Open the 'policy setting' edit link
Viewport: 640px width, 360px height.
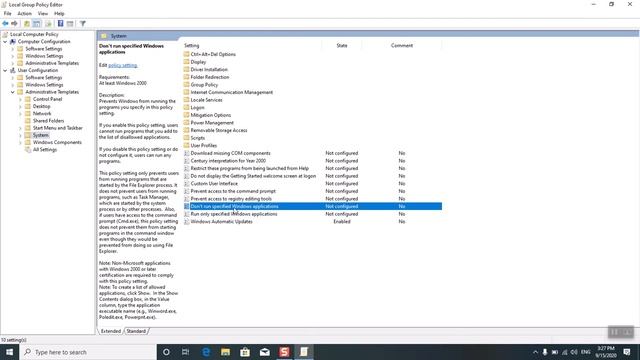(x=122, y=65)
